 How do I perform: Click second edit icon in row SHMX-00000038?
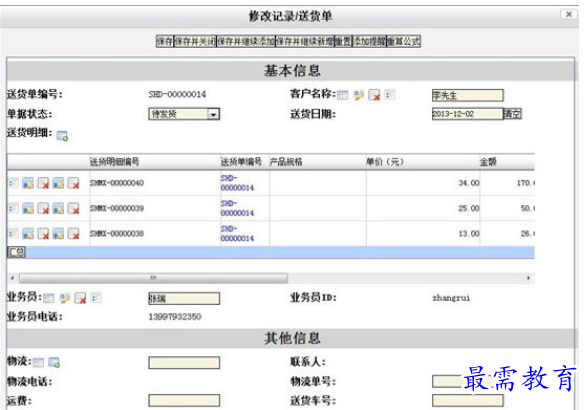58,234
